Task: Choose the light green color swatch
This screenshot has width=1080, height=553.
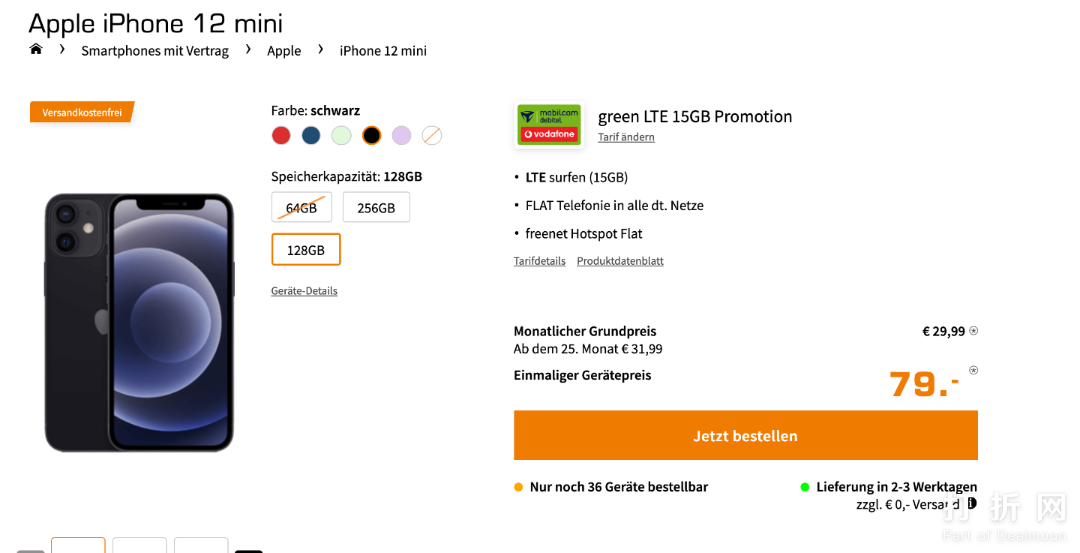Action: click(341, 135)
